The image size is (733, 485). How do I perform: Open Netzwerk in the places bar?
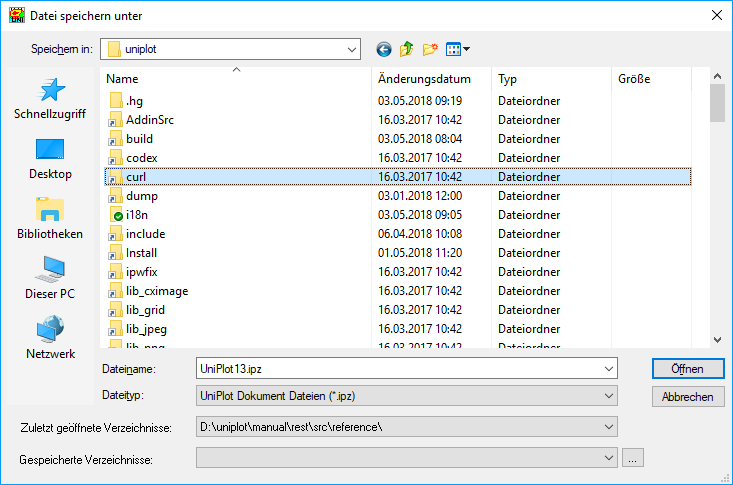pos(50,339)
